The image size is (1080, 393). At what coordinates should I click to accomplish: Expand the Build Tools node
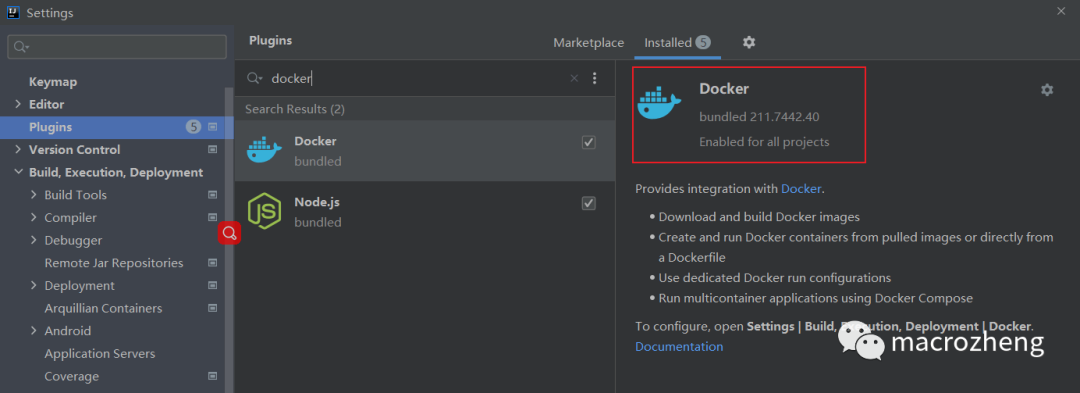[34, 195]
